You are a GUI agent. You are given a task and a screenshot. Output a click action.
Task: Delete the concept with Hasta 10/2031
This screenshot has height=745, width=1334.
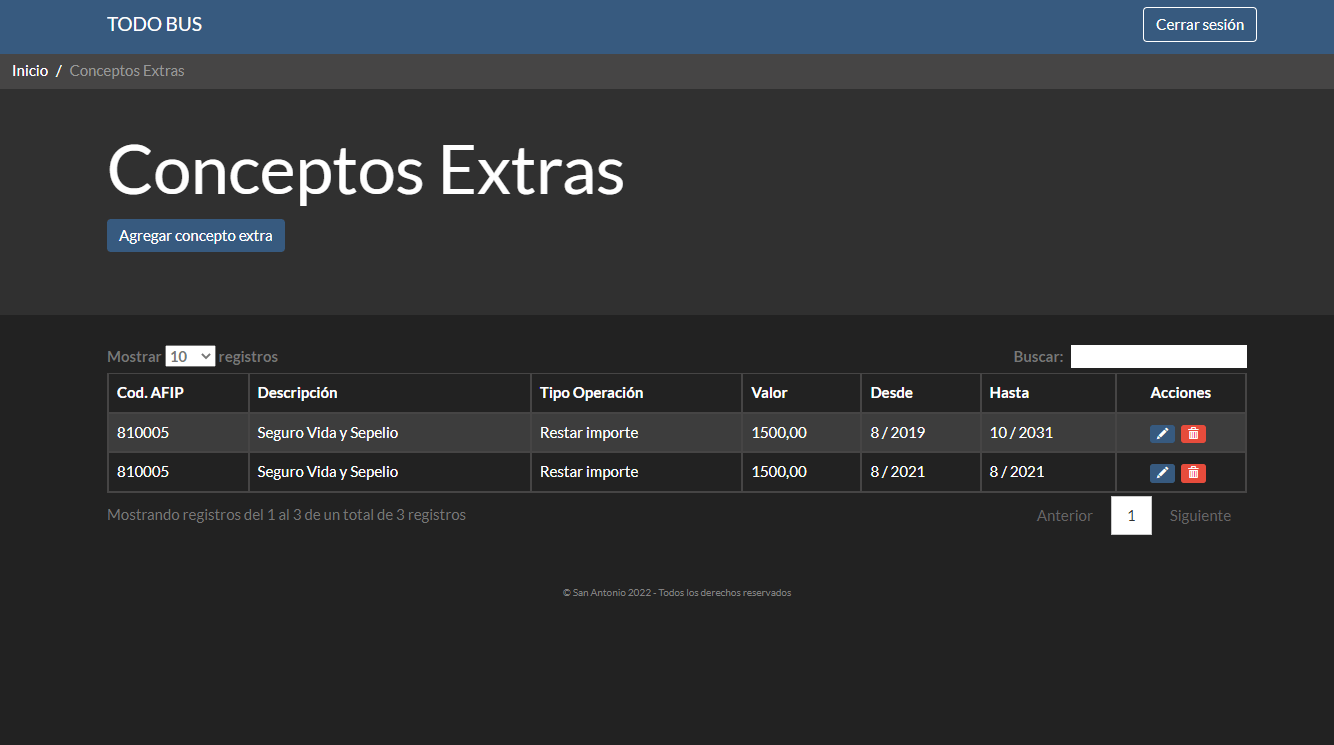(x=1193, y=433)
